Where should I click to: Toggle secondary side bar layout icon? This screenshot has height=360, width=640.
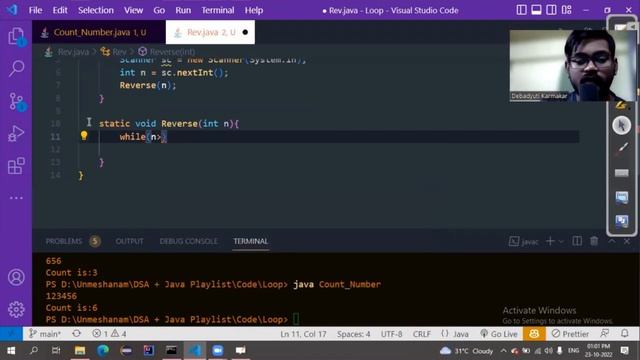point(551,10)
